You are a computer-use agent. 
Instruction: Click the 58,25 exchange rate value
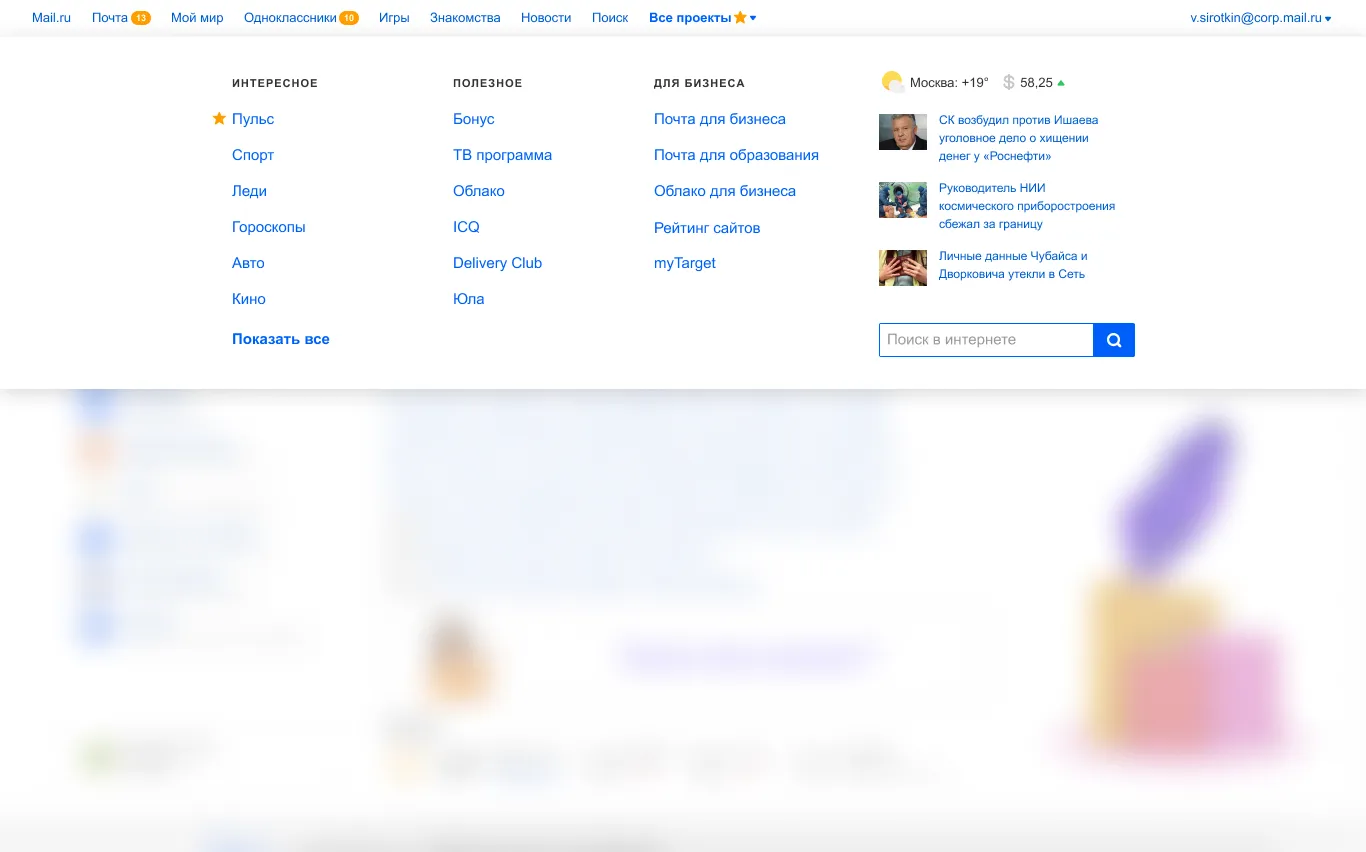pos(1036,83)
